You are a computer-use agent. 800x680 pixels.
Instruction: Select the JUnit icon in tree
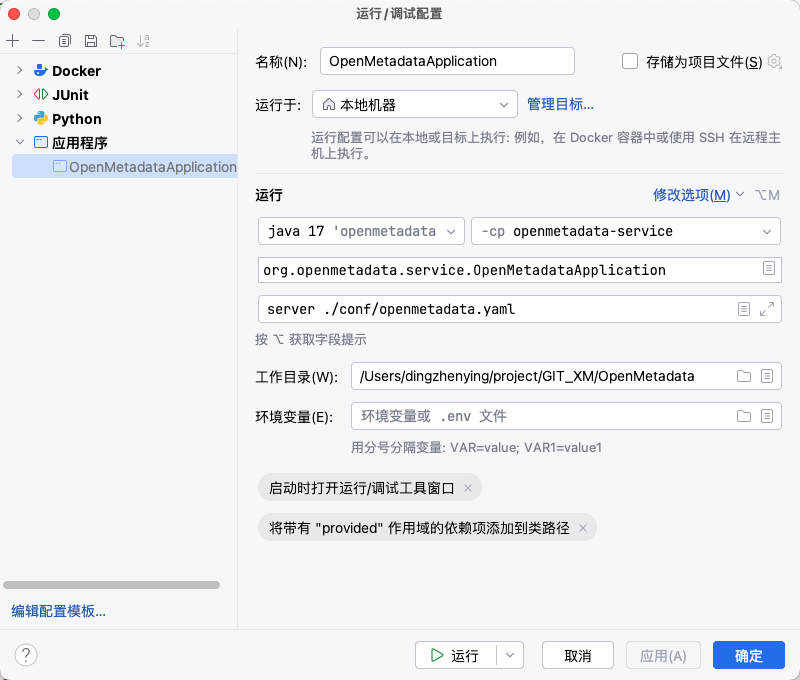pyautogui.click(x=41, y=94)
